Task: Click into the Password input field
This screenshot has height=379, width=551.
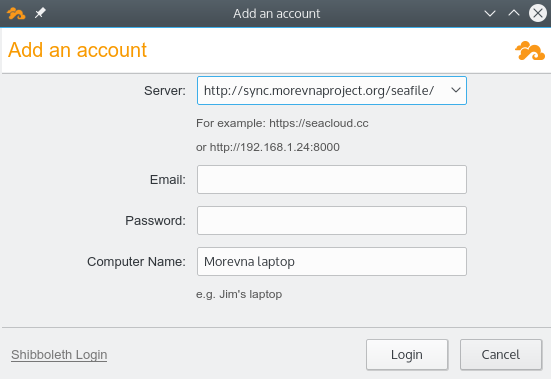Action: click(x=332, y=221)
